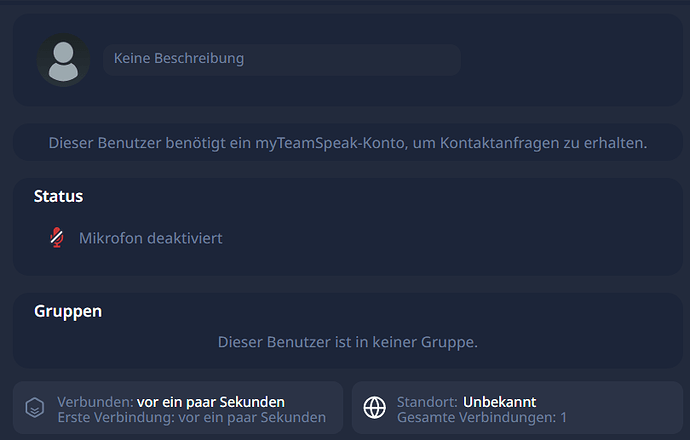Click the "Standort: Unbekannt" line
The height and width of the screenshot is (440, 690).
click(x=466, y=402)
